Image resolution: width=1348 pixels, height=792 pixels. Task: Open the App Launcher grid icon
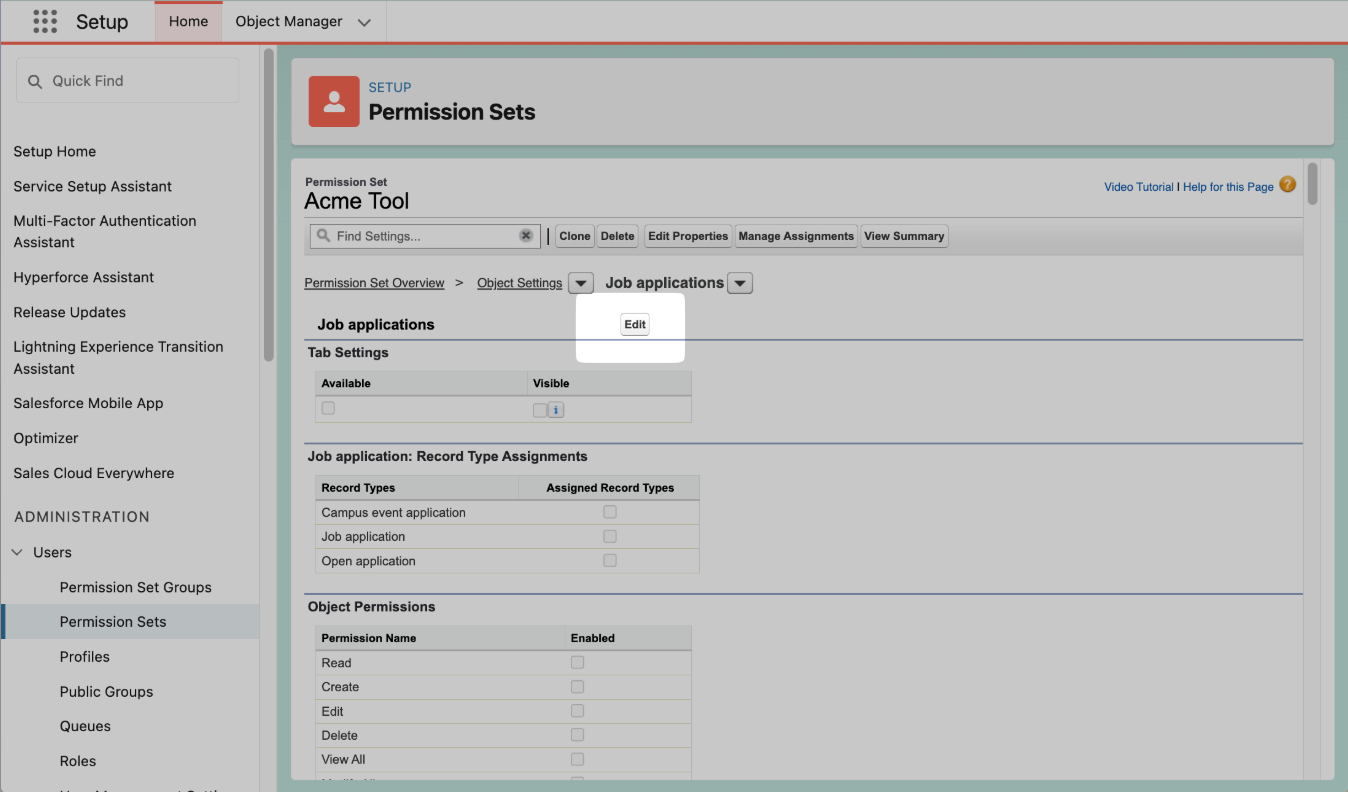pyautogui.click(x=44, y=21)
